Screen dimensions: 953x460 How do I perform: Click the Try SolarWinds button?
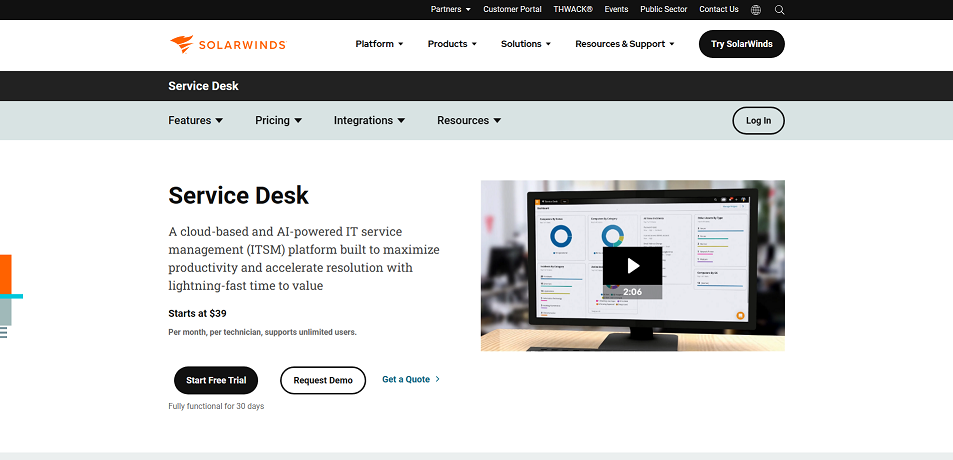click(x=741, y=44)
